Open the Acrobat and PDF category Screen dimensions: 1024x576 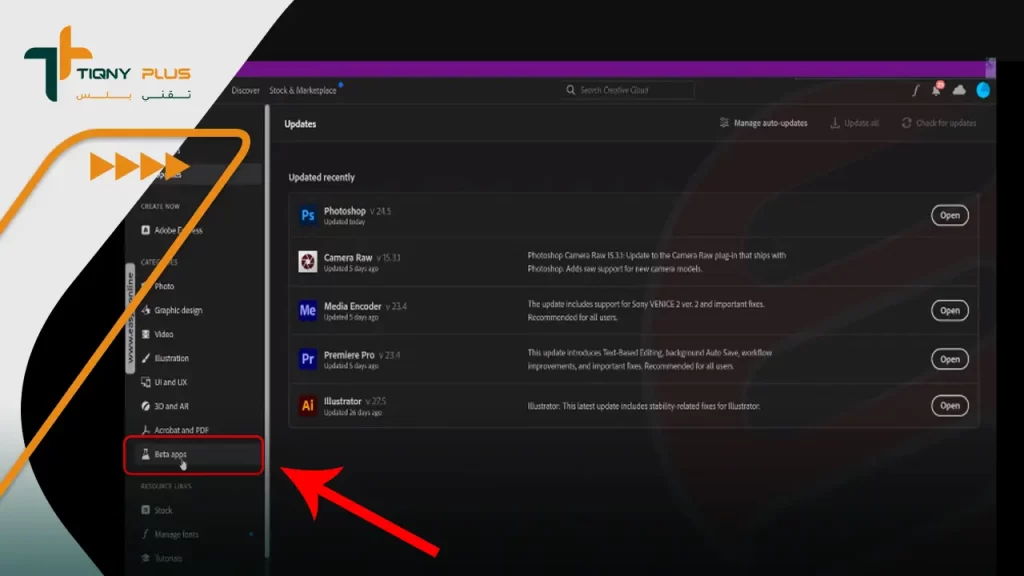180,430
